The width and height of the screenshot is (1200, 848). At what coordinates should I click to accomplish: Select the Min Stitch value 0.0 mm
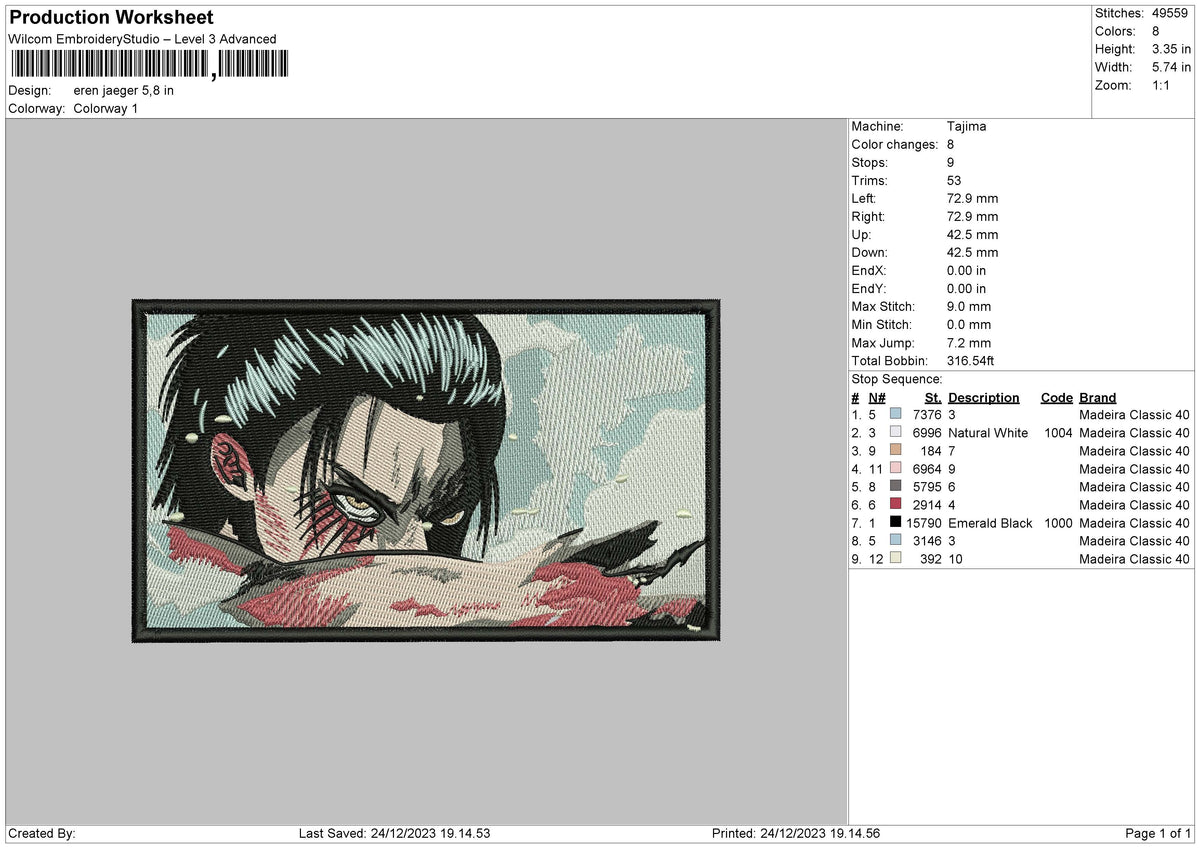[969, 324]
